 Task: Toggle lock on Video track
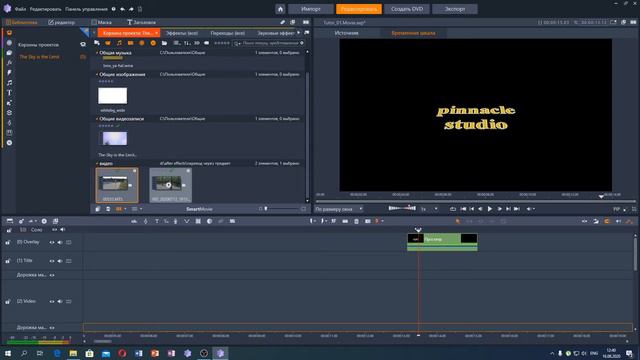[x=8, y=302]
